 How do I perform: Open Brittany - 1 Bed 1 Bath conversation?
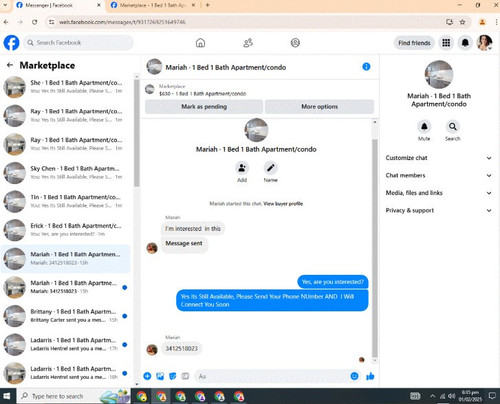[67, 316]
